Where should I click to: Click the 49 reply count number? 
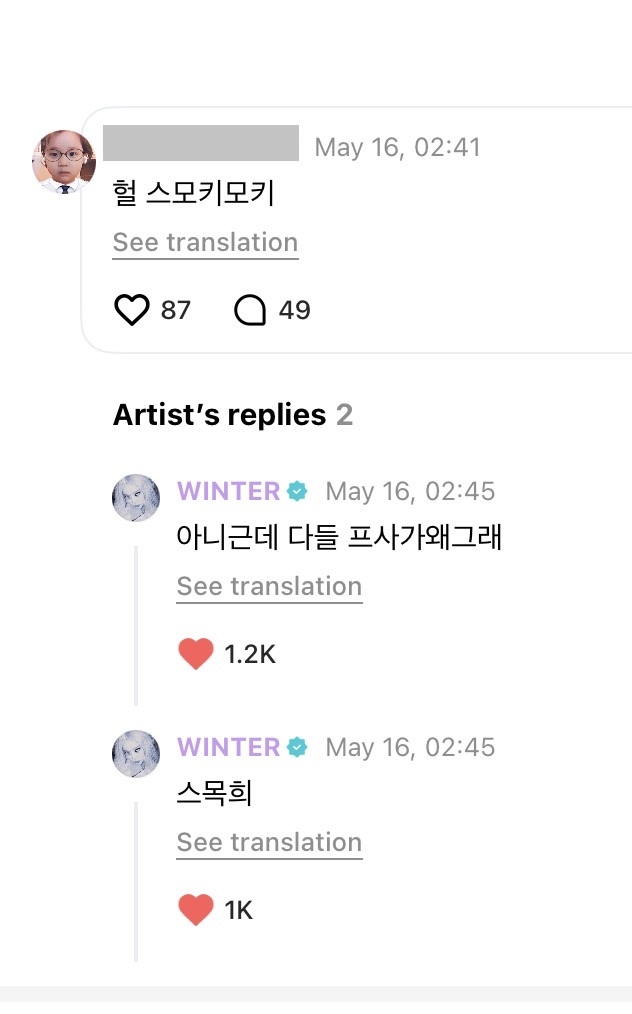tap(294, 310)
